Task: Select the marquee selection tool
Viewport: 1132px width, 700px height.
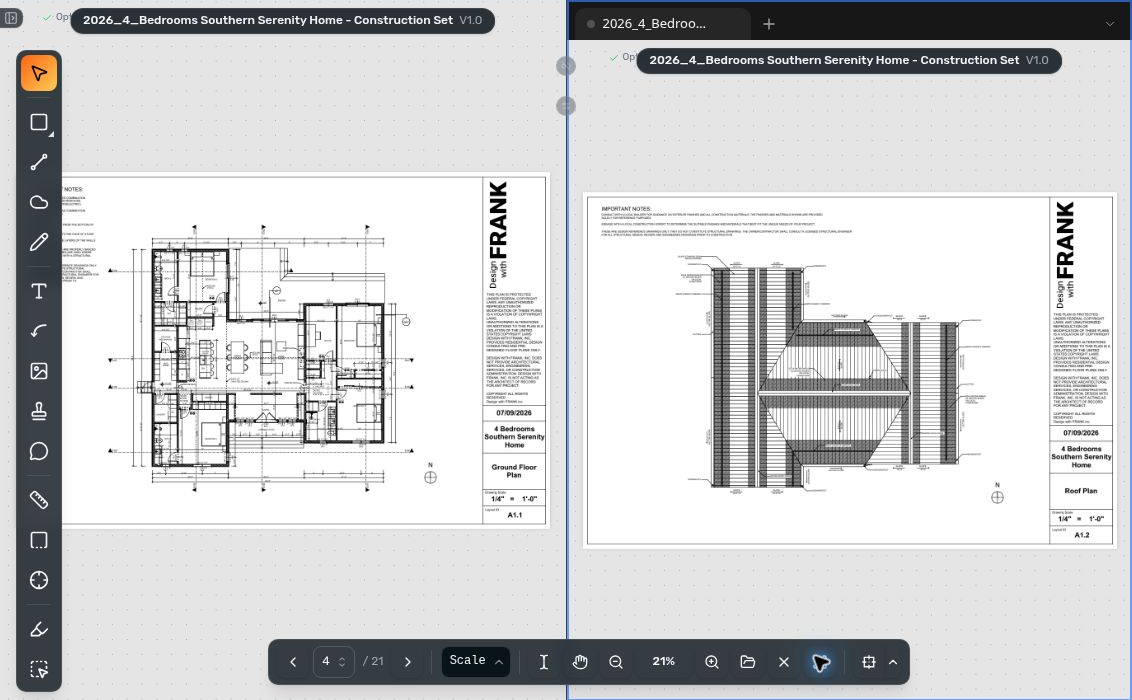Action: (39, 669)
